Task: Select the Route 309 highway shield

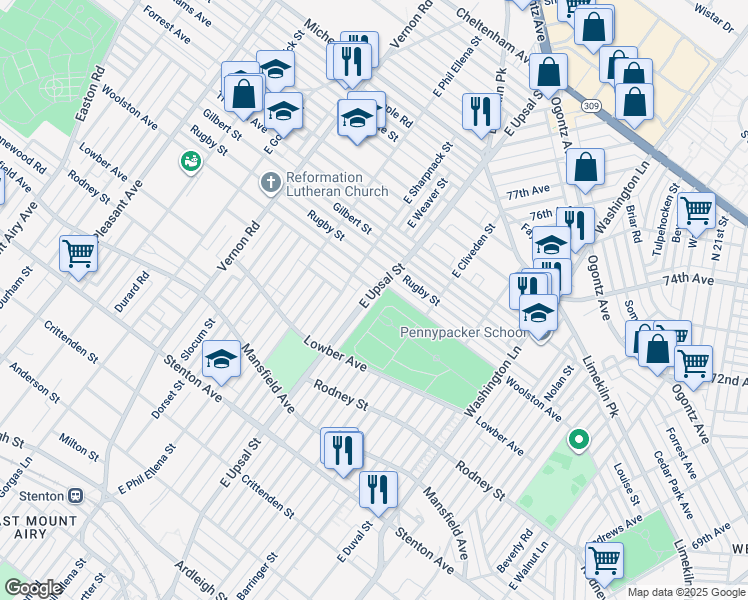Action: point(591,105)
